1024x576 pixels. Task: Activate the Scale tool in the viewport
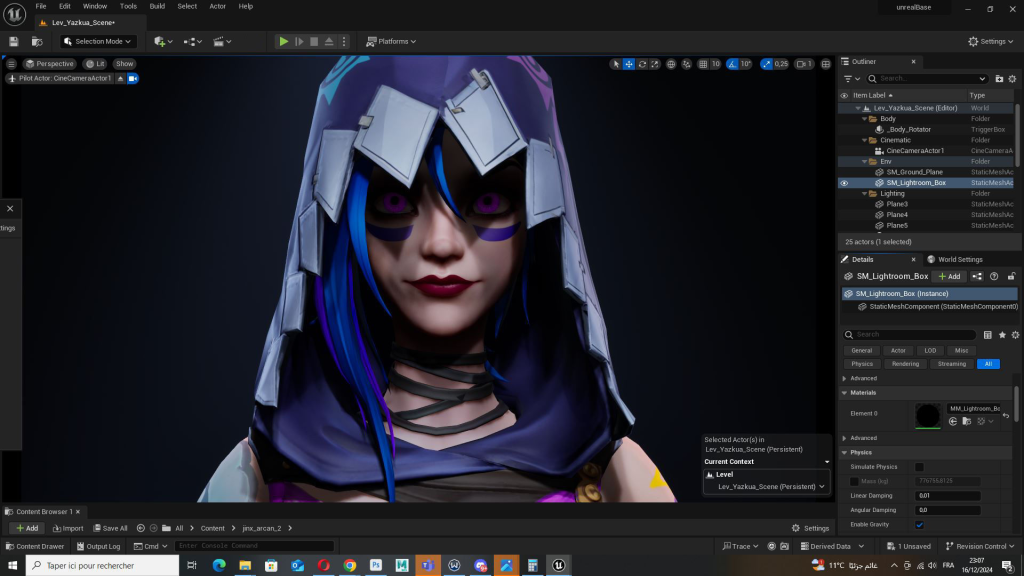click(x=655, y=64)
